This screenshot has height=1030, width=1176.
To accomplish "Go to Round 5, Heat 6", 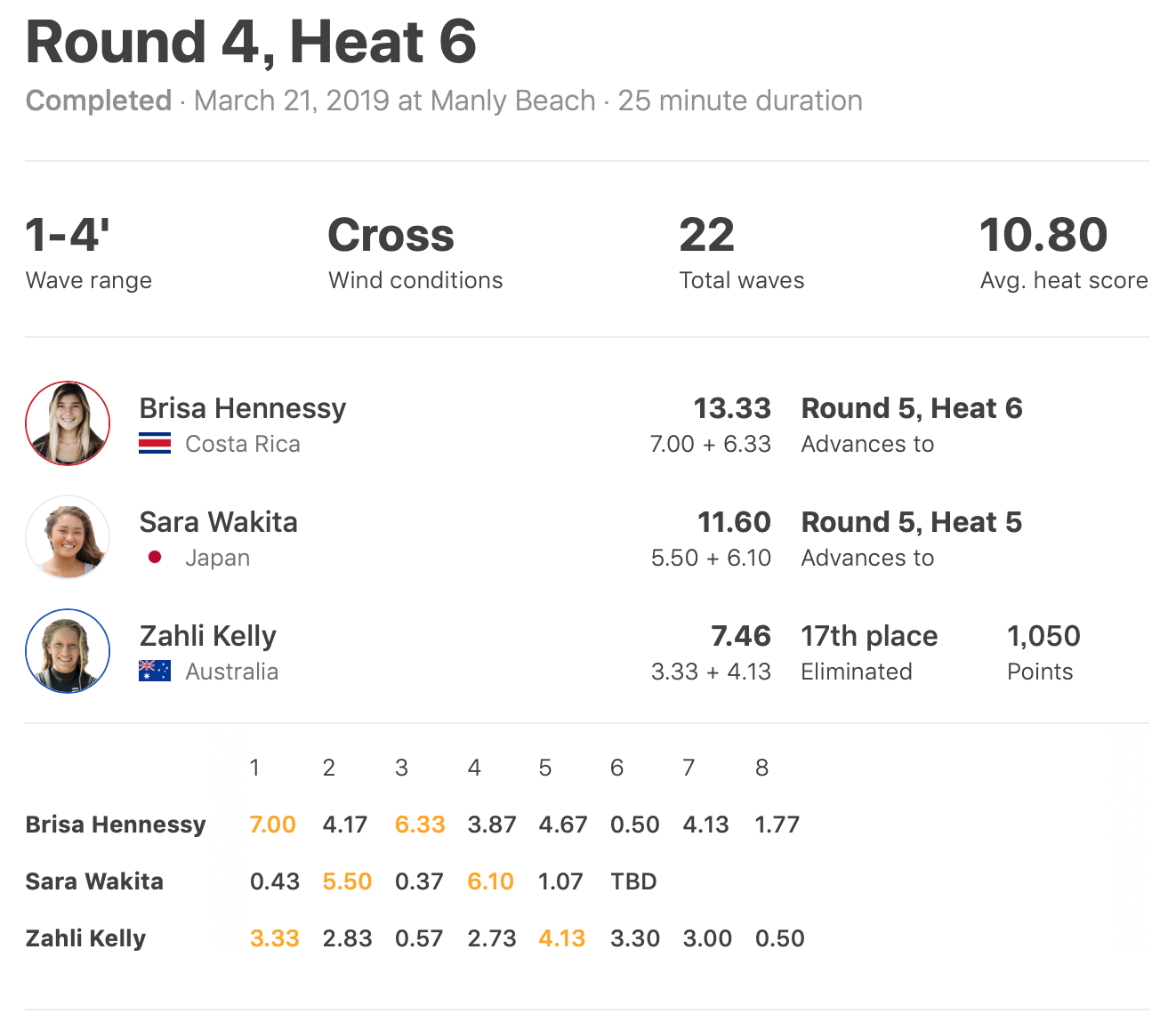I will (x=911, y=408).
